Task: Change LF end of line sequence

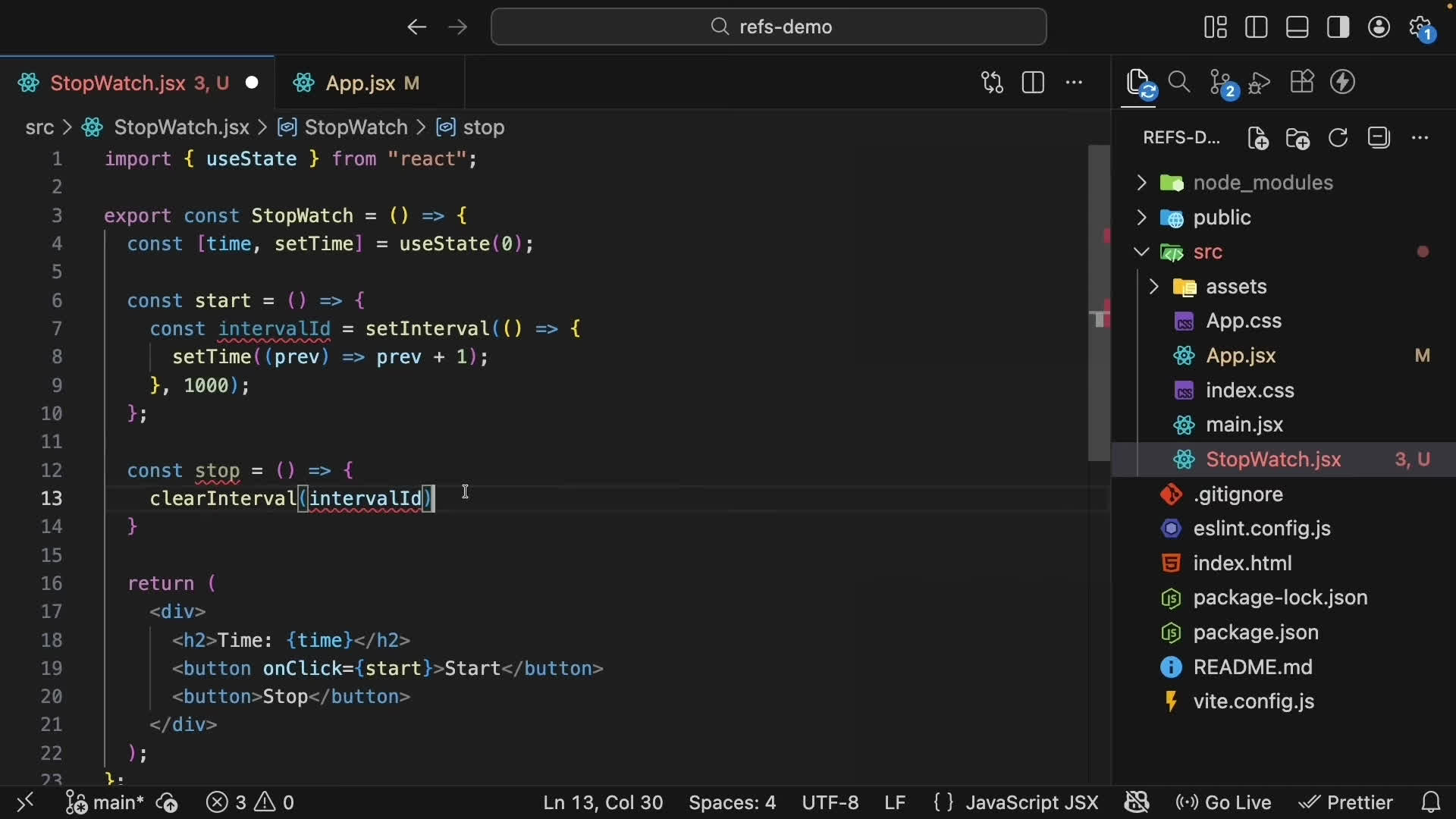Action: click(x=896, y=803)
